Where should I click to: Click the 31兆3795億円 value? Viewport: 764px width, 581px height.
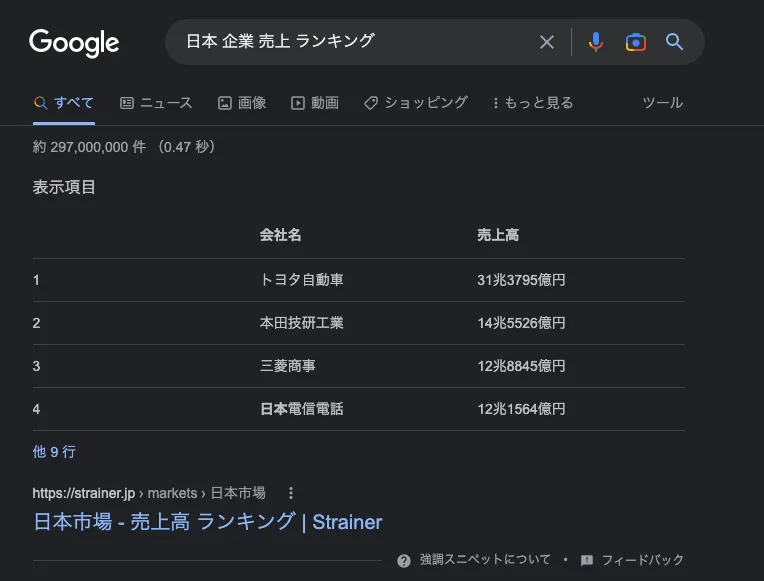pos(521,280)
